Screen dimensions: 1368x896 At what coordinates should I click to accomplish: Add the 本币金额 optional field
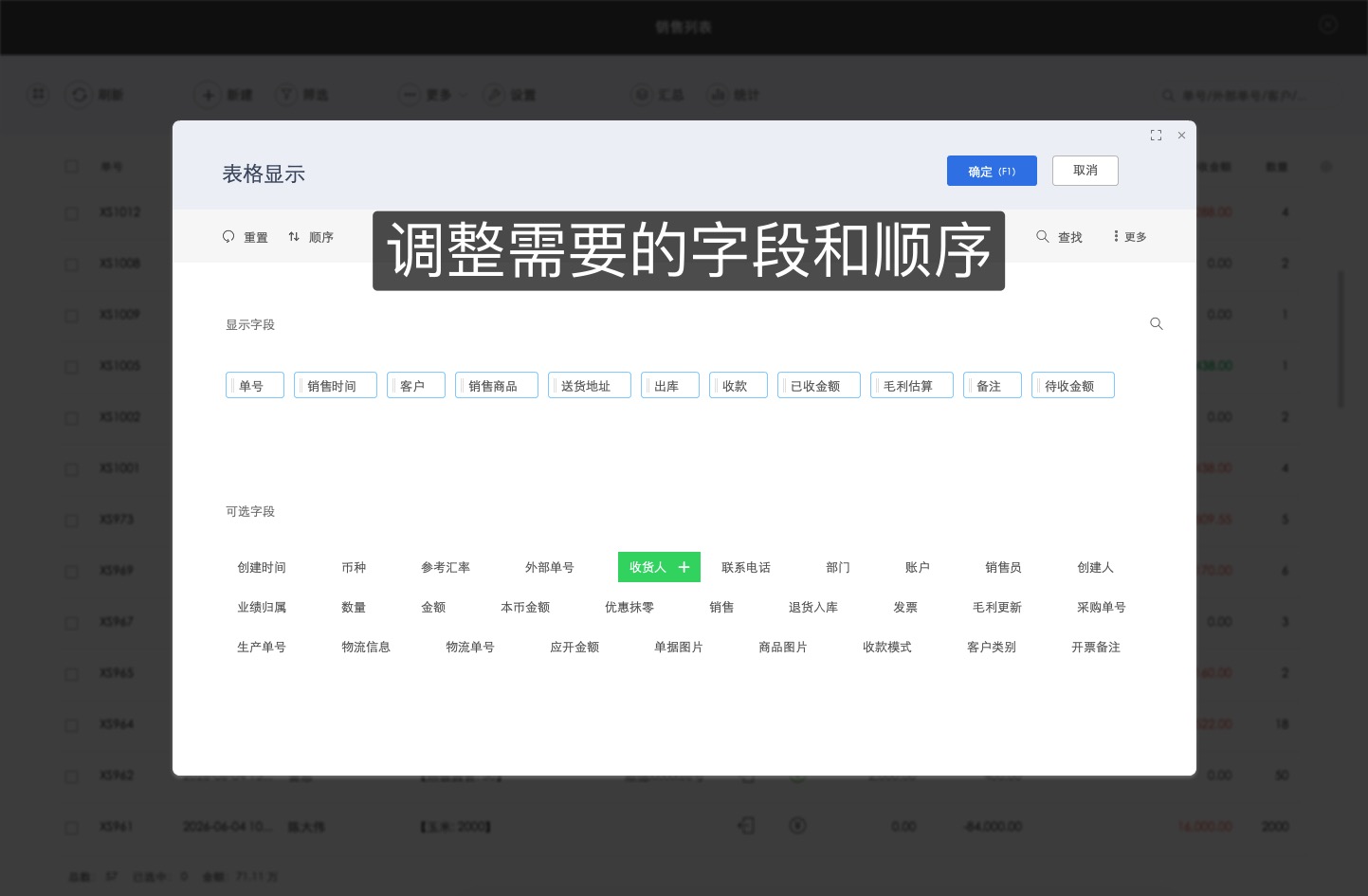point(525,607)
